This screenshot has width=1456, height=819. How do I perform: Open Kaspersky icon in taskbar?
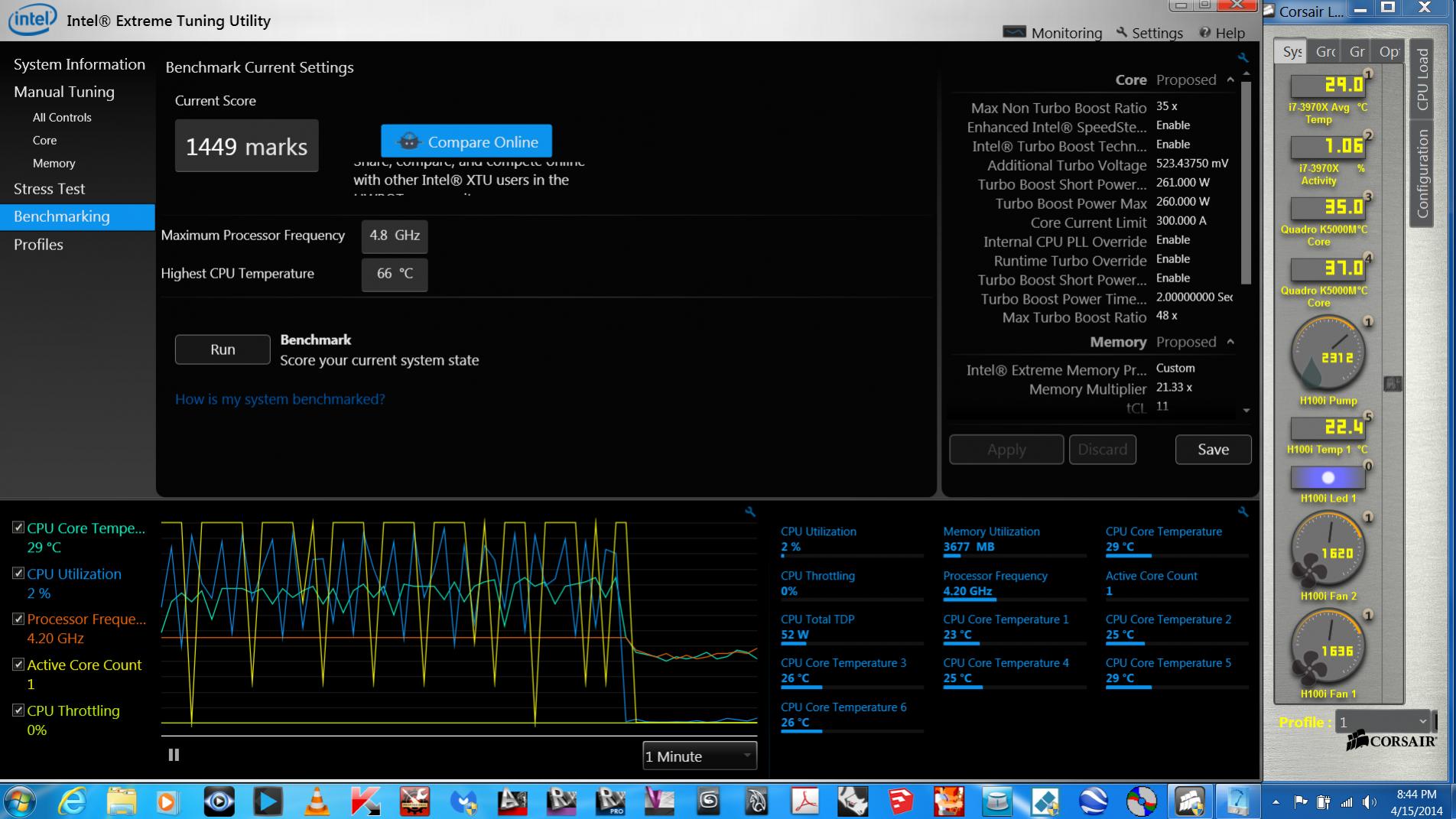pos(366,801)
